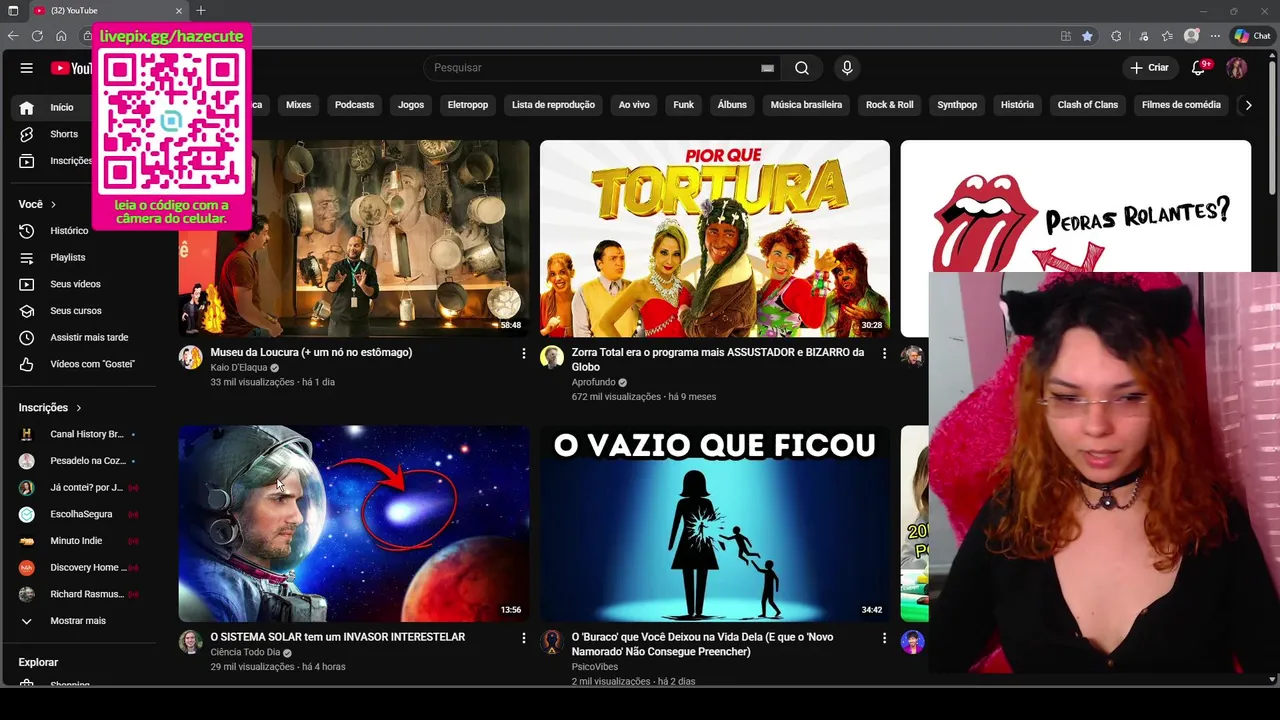Screen dimensions: 1280x720
Task: Open Museu da Loucura video thumbnail
Action: [x=354, y=238]
